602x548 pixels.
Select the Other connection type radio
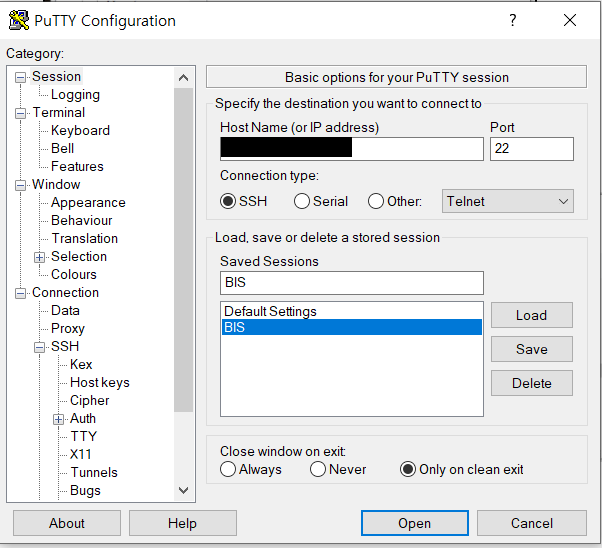pyautogui.click(x=376, y=201)
